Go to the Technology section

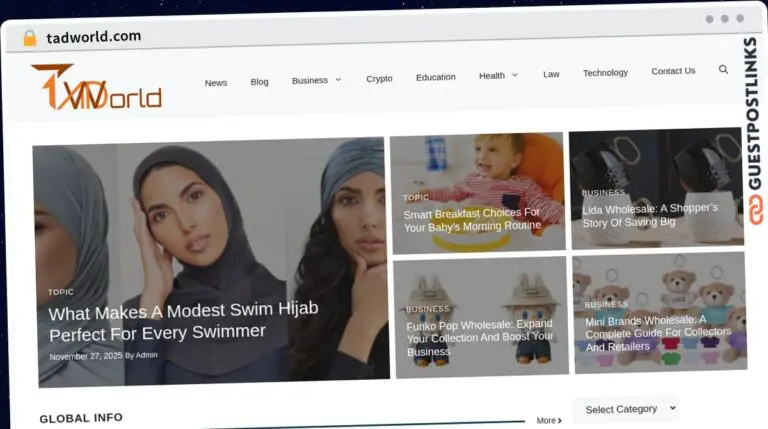coord(605,72)
